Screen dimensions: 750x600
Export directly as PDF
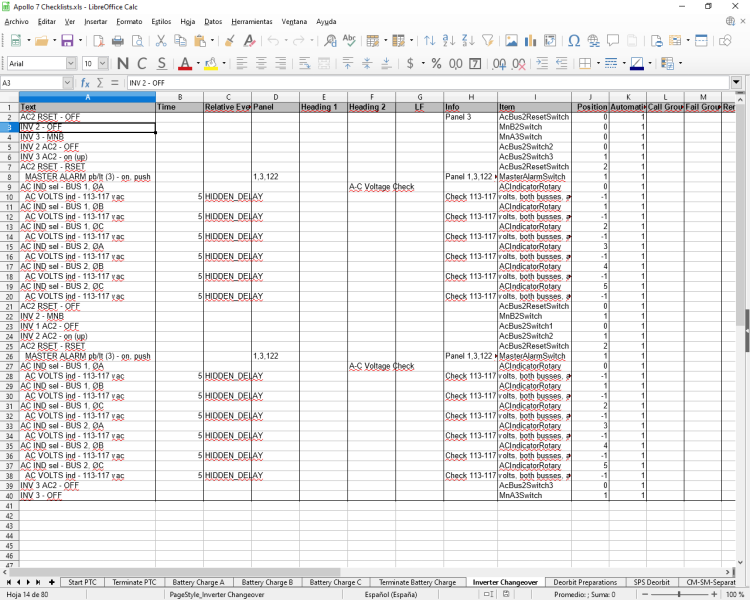[x=99, y=41]
